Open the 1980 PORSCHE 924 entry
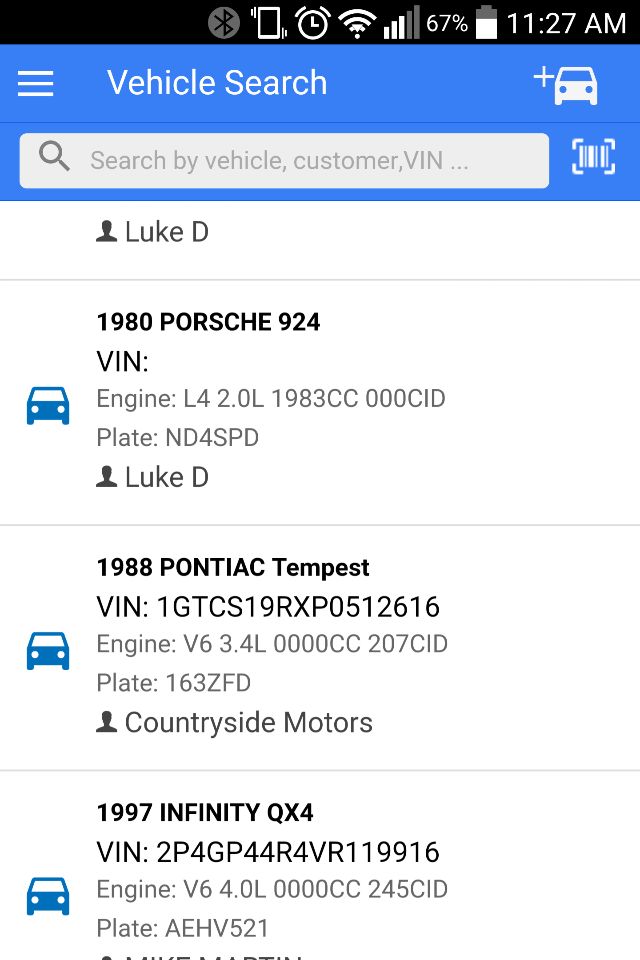Image resolution: width=640 pixels, height=960 pixels. pos(208,322)
